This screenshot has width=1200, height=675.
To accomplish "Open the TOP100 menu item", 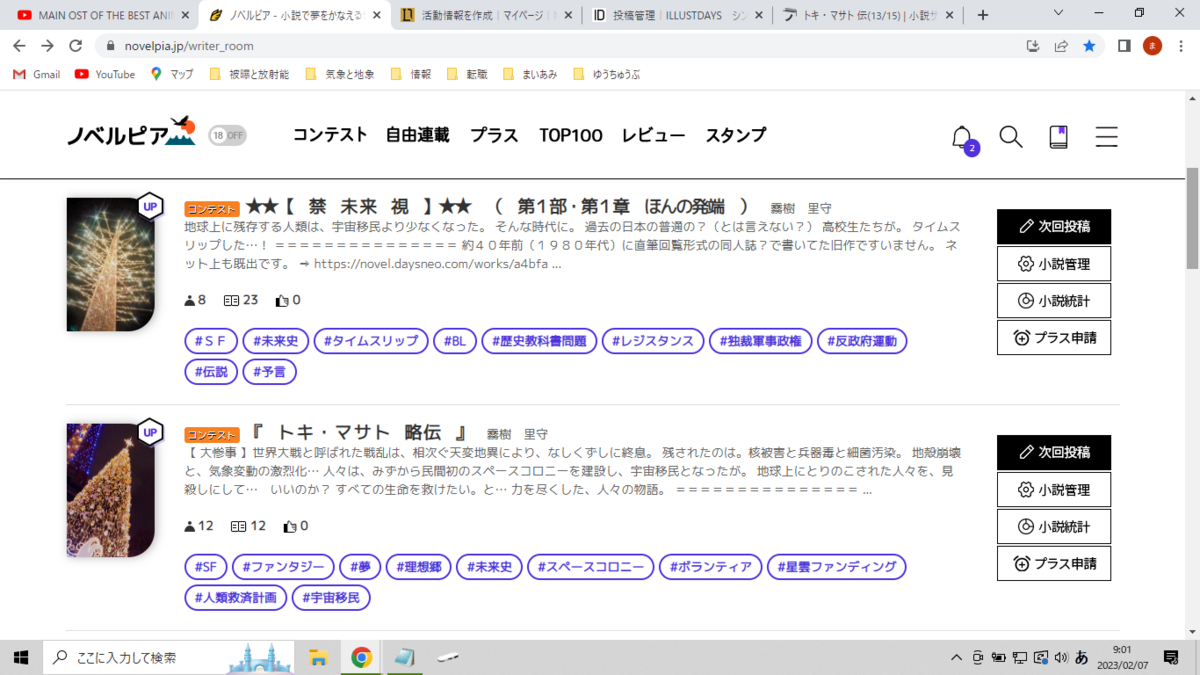I will coord(571,135).
